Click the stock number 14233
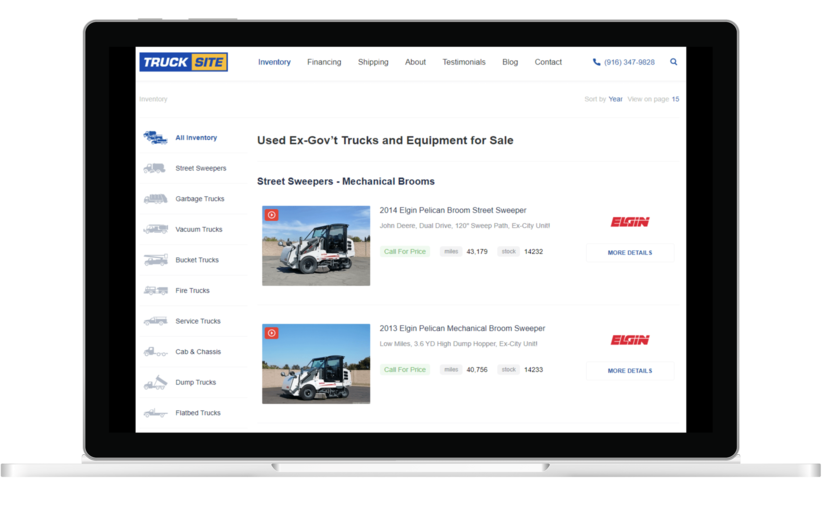This screenshot has height=525, width=825. pyautogui.click(x=534, y=370)
